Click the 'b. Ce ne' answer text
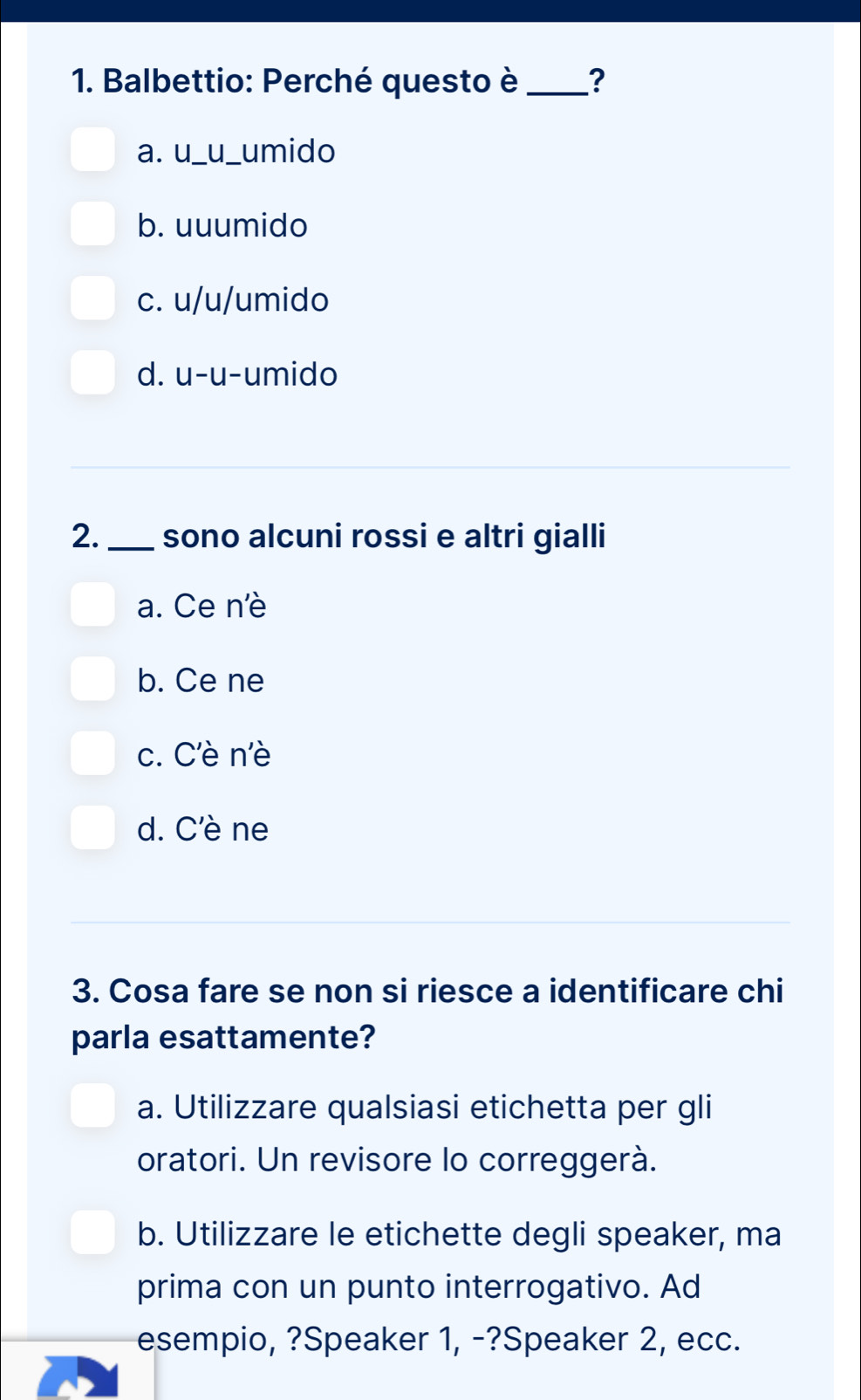The height and width of the screenshot is (1400, 861). [x=201, y=680]
